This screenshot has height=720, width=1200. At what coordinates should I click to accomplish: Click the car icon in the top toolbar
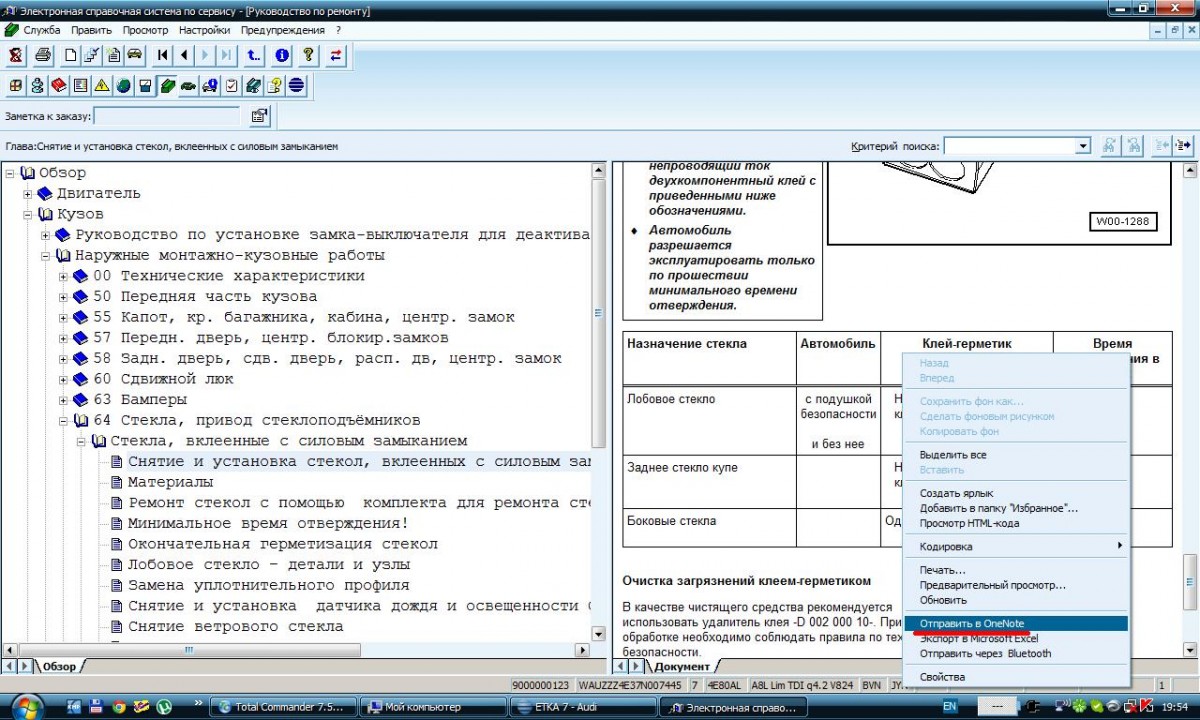[134, 55]
